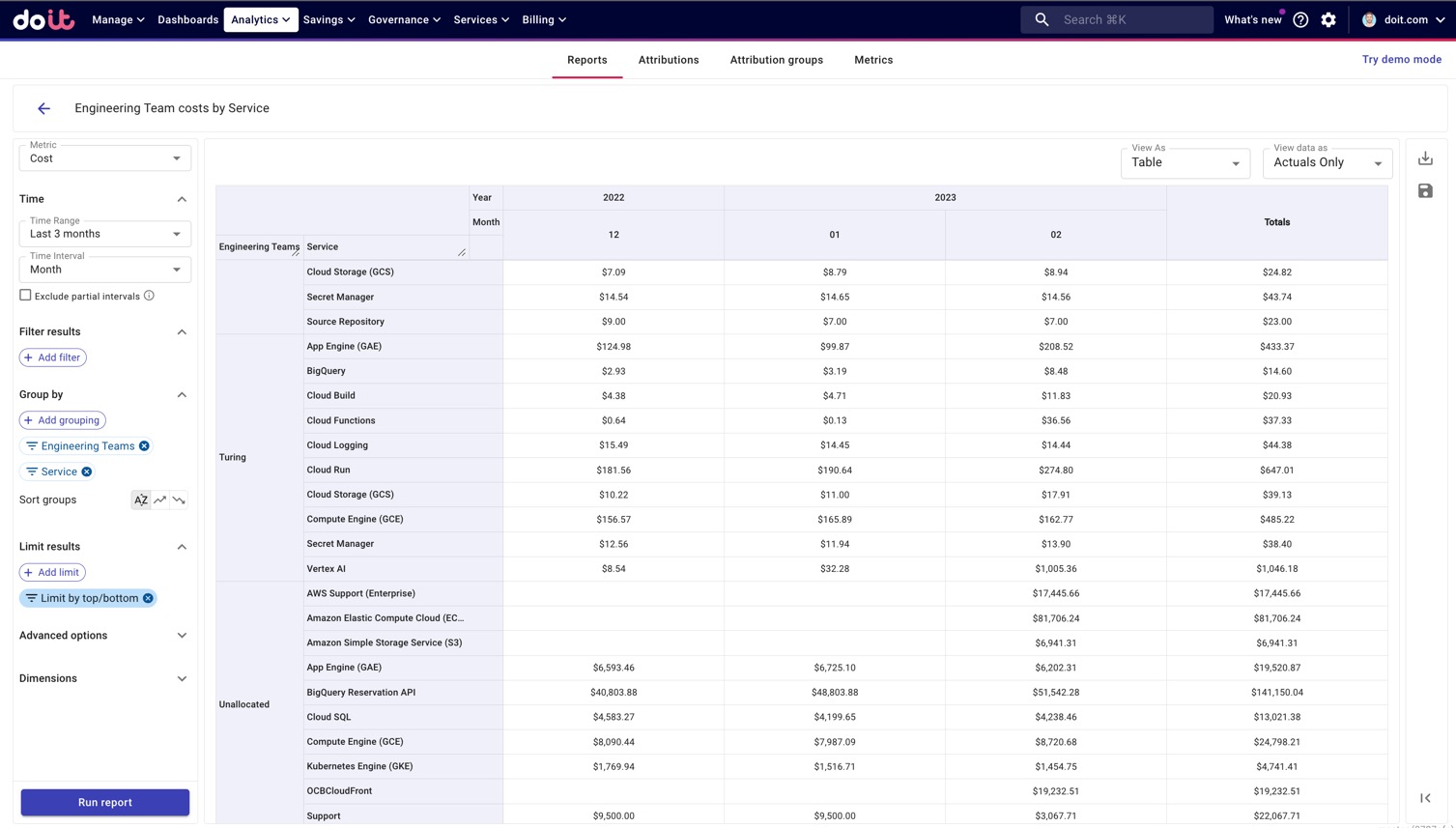Open the Savings menu

(x=328, y=19)
